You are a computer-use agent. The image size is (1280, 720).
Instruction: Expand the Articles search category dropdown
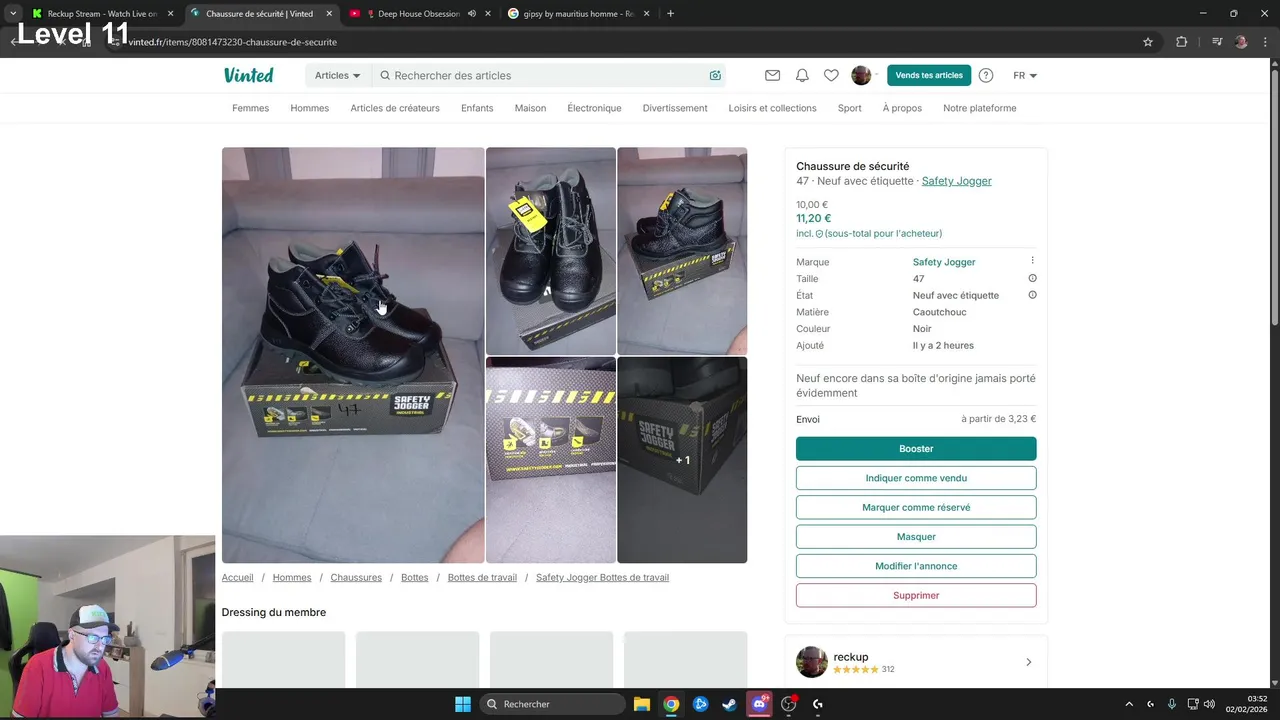(x=338, y=75)
